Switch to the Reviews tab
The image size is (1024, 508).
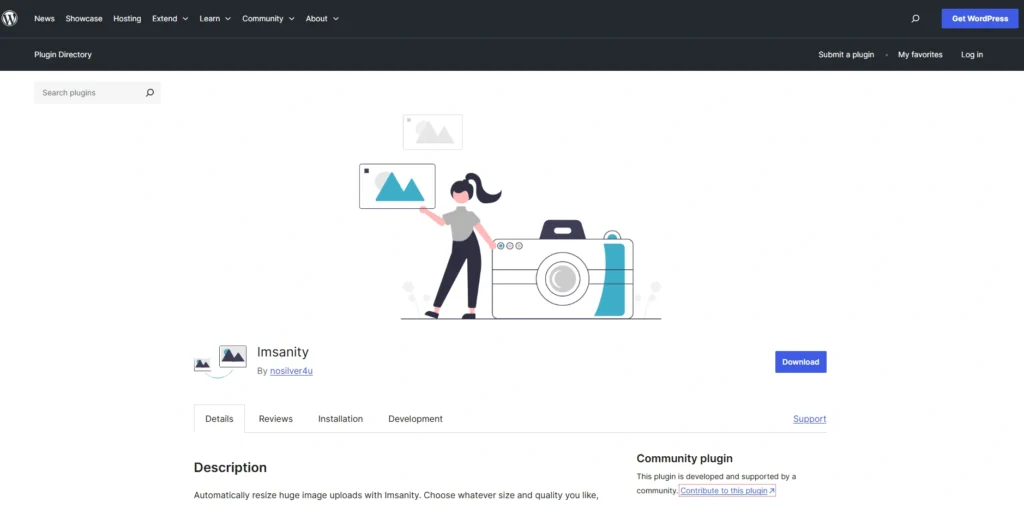tap(276, 419)
